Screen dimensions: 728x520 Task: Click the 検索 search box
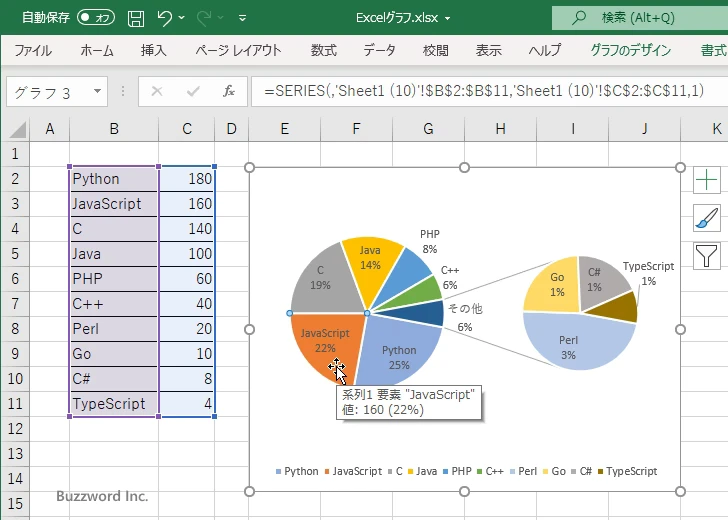point(640,18)
